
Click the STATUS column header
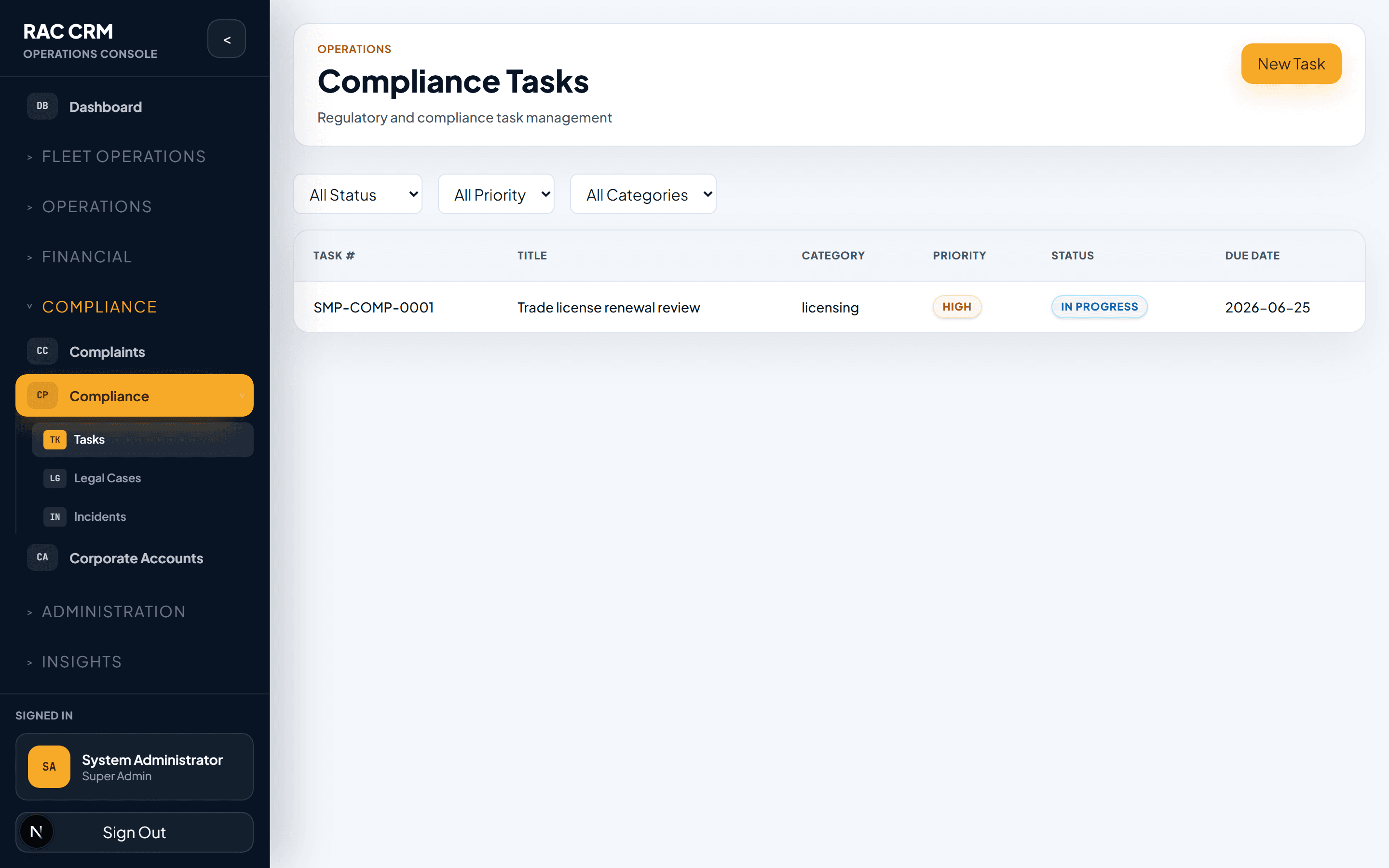tap(1072, 256)
